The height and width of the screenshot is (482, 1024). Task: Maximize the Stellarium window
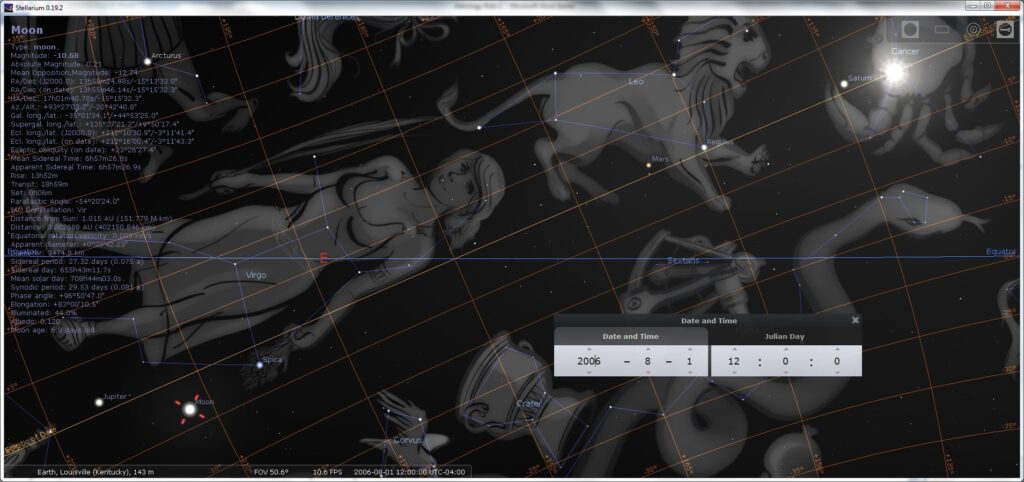click(988, 6)
